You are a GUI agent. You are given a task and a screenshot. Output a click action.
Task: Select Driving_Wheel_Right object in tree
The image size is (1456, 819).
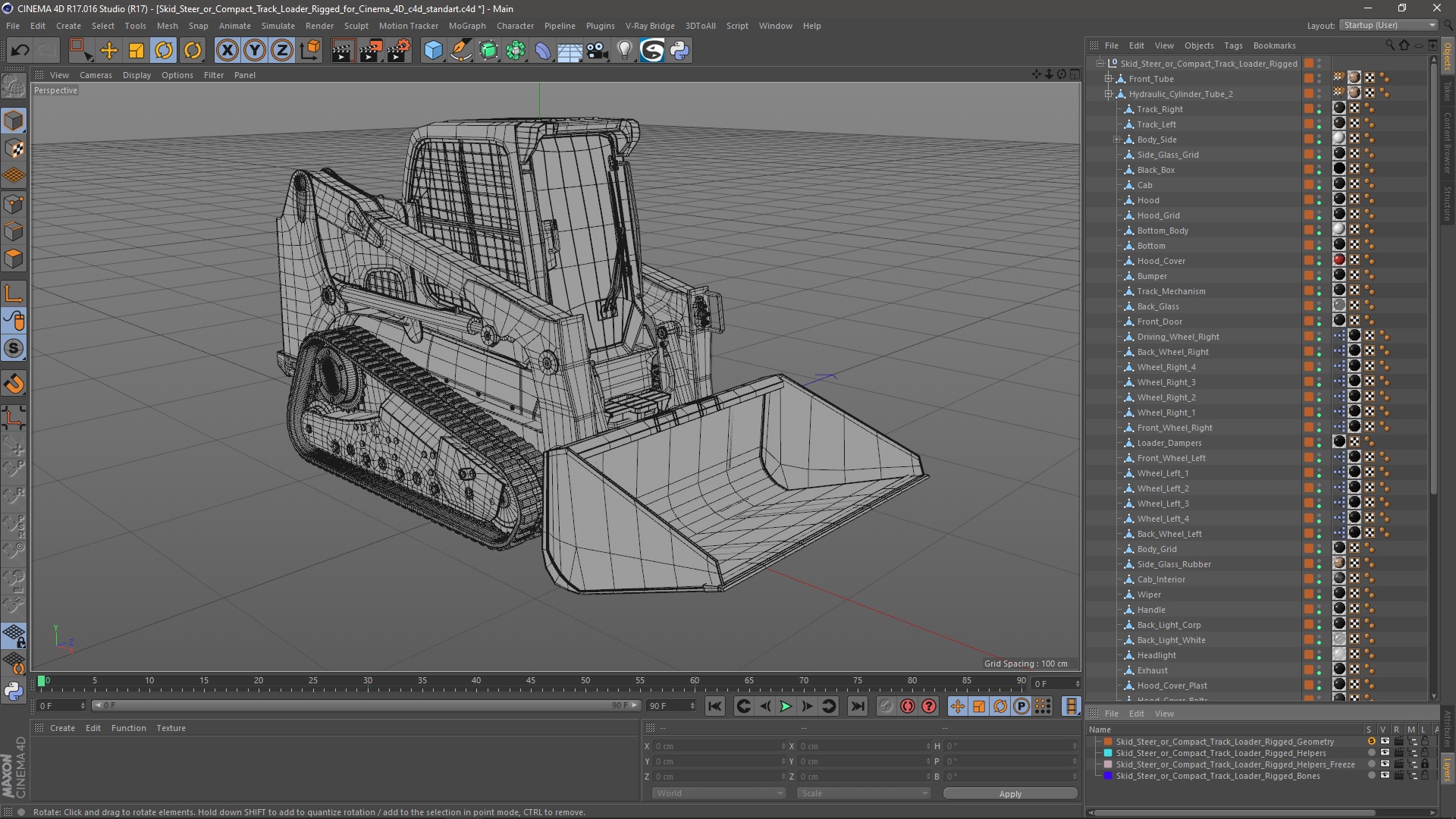point(1178,337)
